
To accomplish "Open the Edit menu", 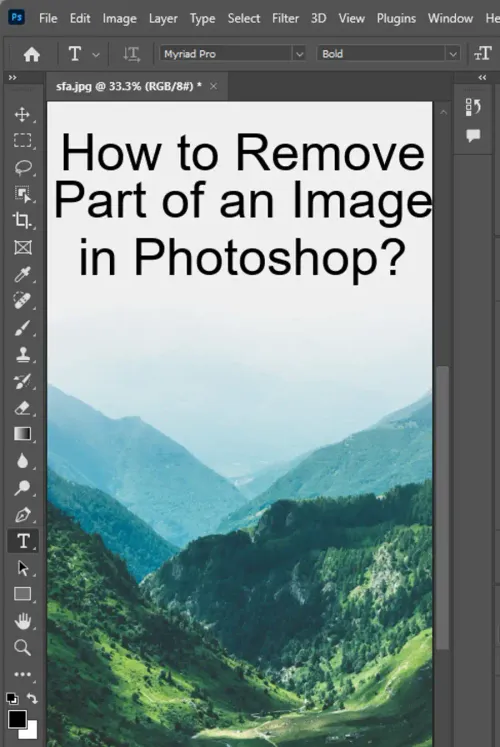I will pyautogui.click(x=80, y=18).
